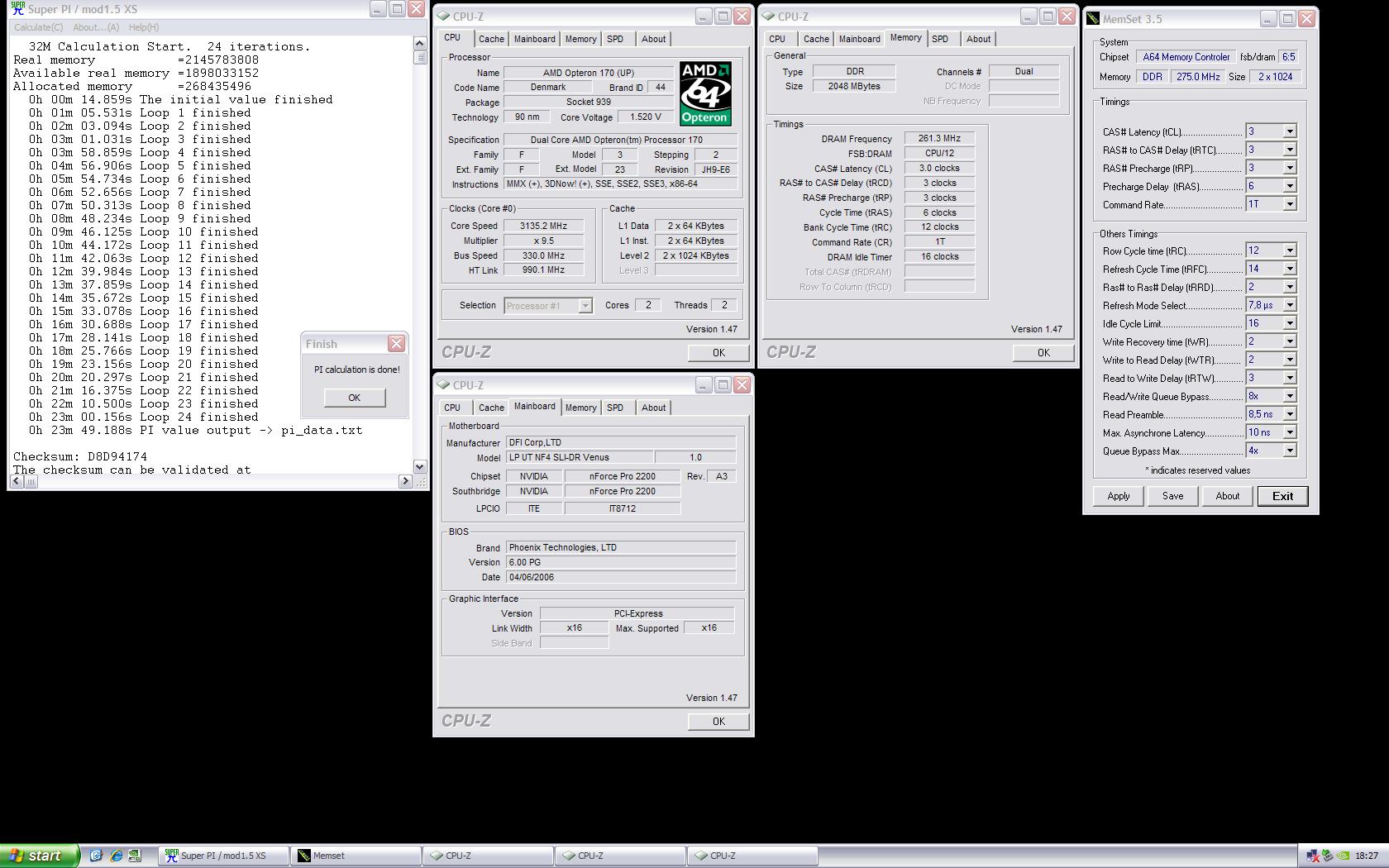Click Apply button in MemSet

click(x=1119, y=496)
